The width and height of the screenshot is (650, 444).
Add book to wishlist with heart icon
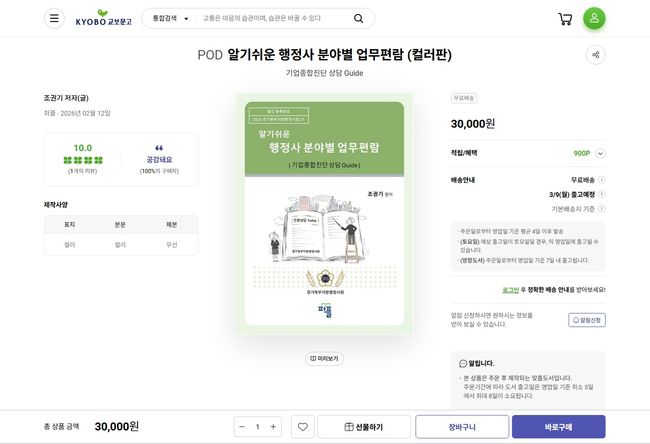[303, 427]
